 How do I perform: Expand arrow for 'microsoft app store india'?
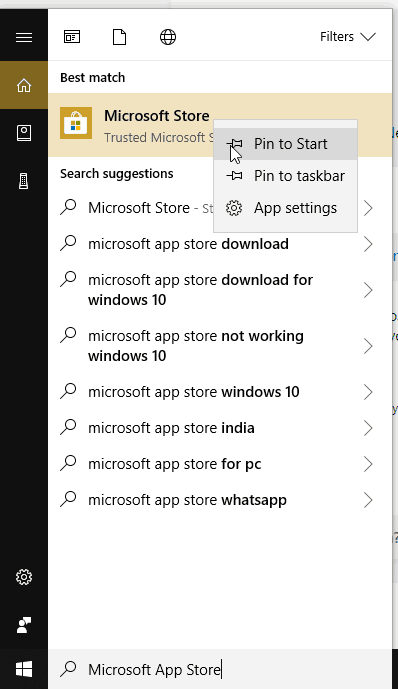368,428
